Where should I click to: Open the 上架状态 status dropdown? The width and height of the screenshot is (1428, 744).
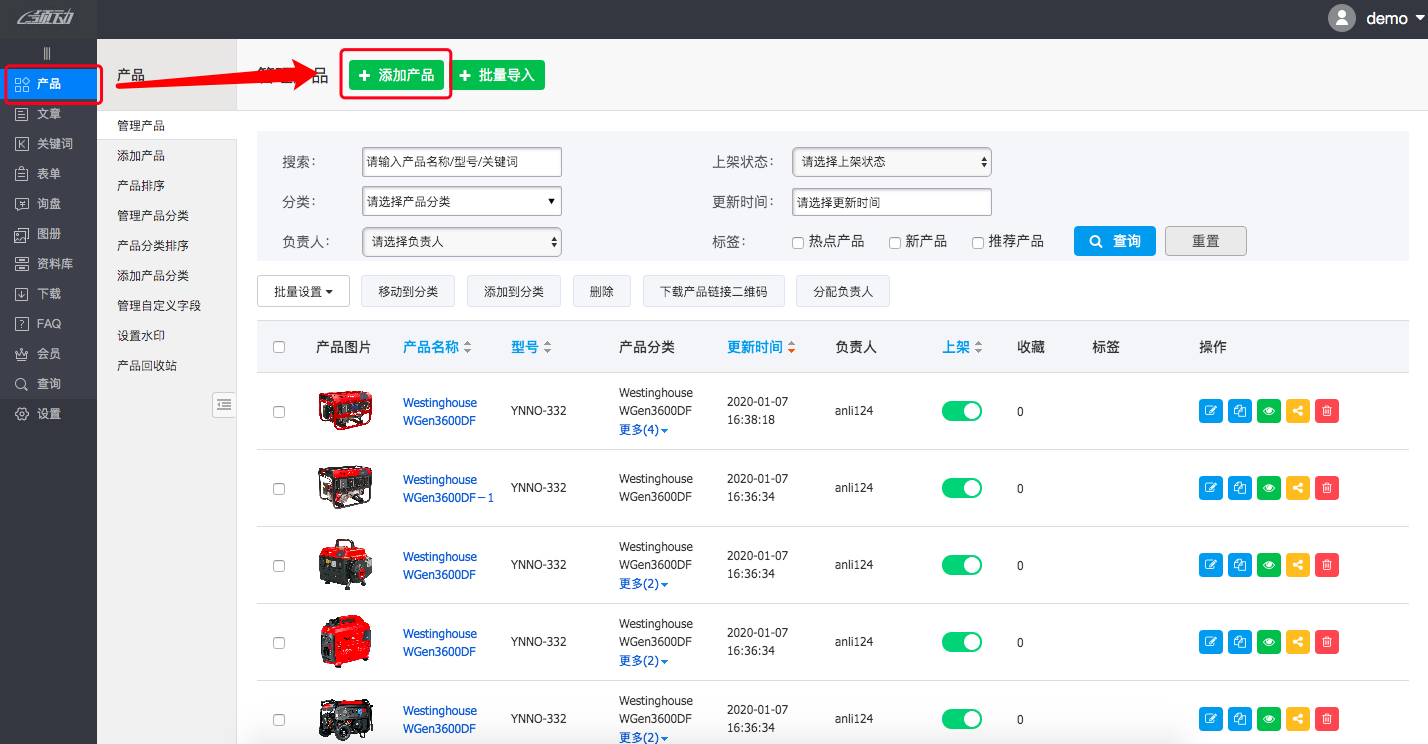(x=891, y=161)
